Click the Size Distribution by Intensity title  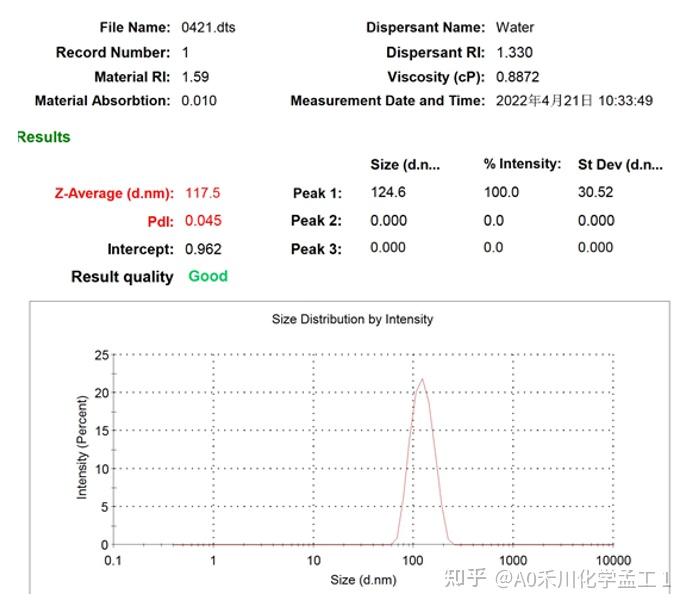coord(352,319)
